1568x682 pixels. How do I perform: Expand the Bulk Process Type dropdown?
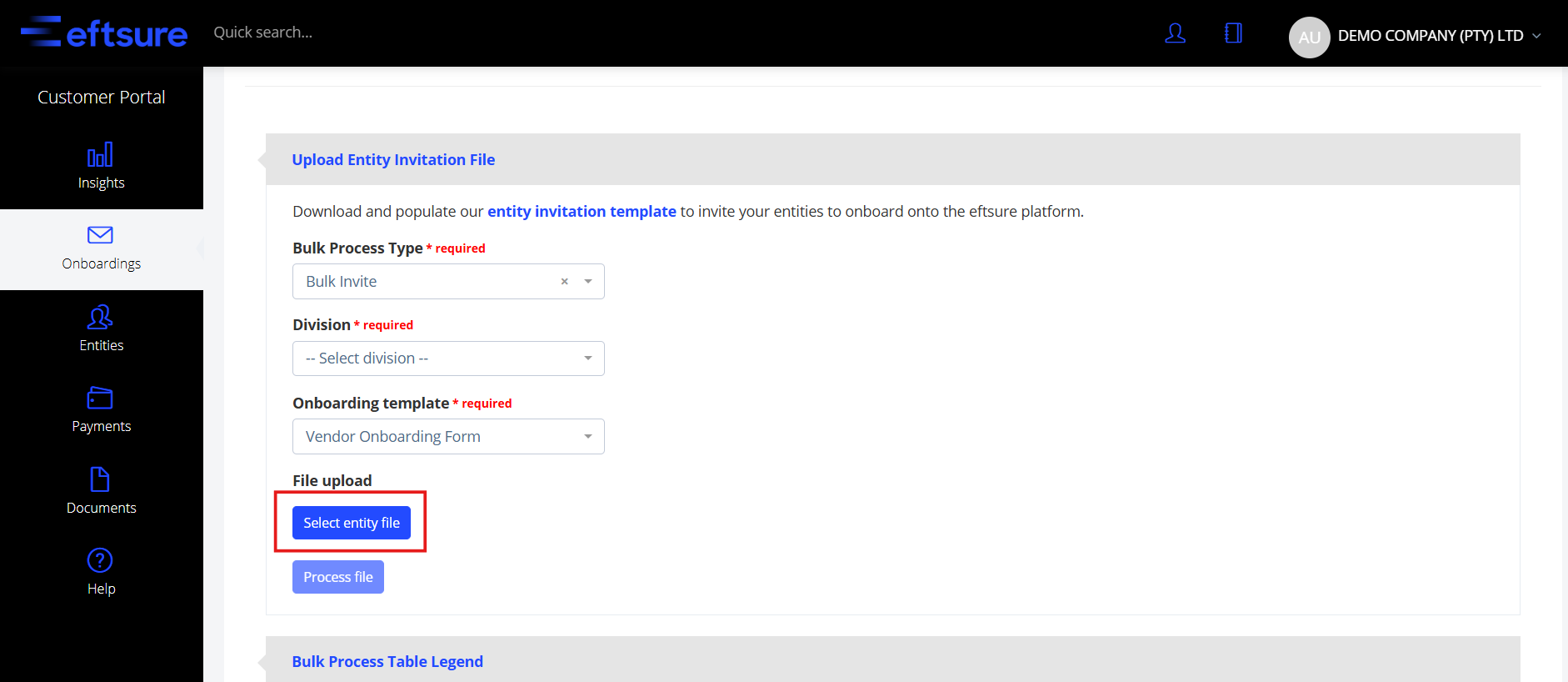(588, 282)
